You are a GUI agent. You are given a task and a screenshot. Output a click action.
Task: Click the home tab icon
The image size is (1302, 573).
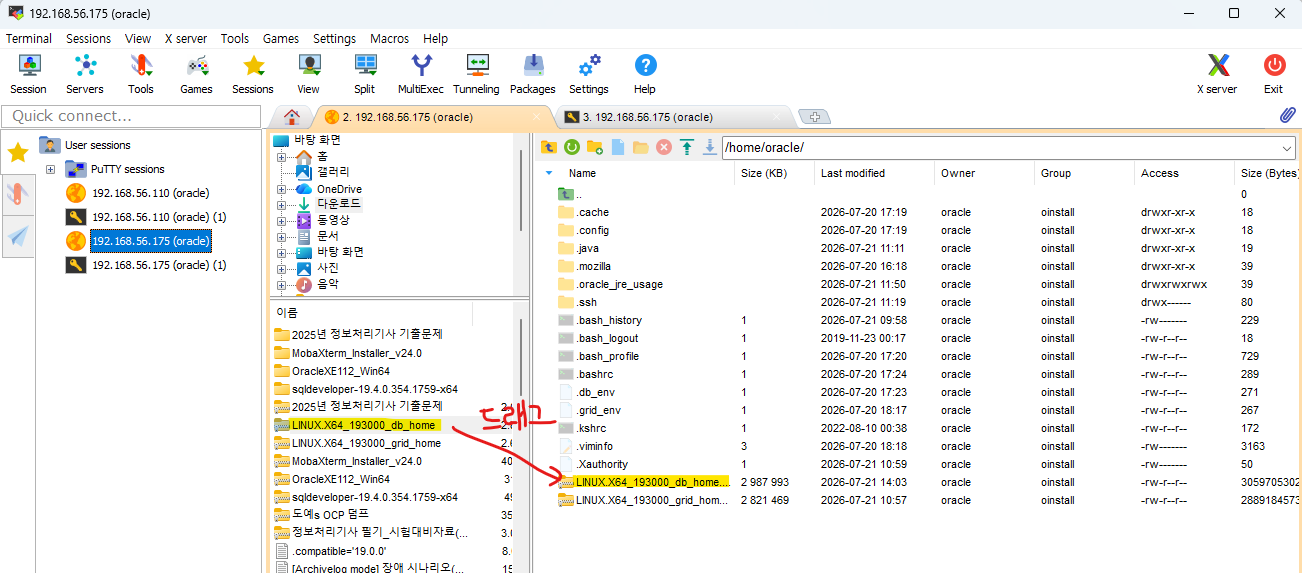[x=291, y=117]
